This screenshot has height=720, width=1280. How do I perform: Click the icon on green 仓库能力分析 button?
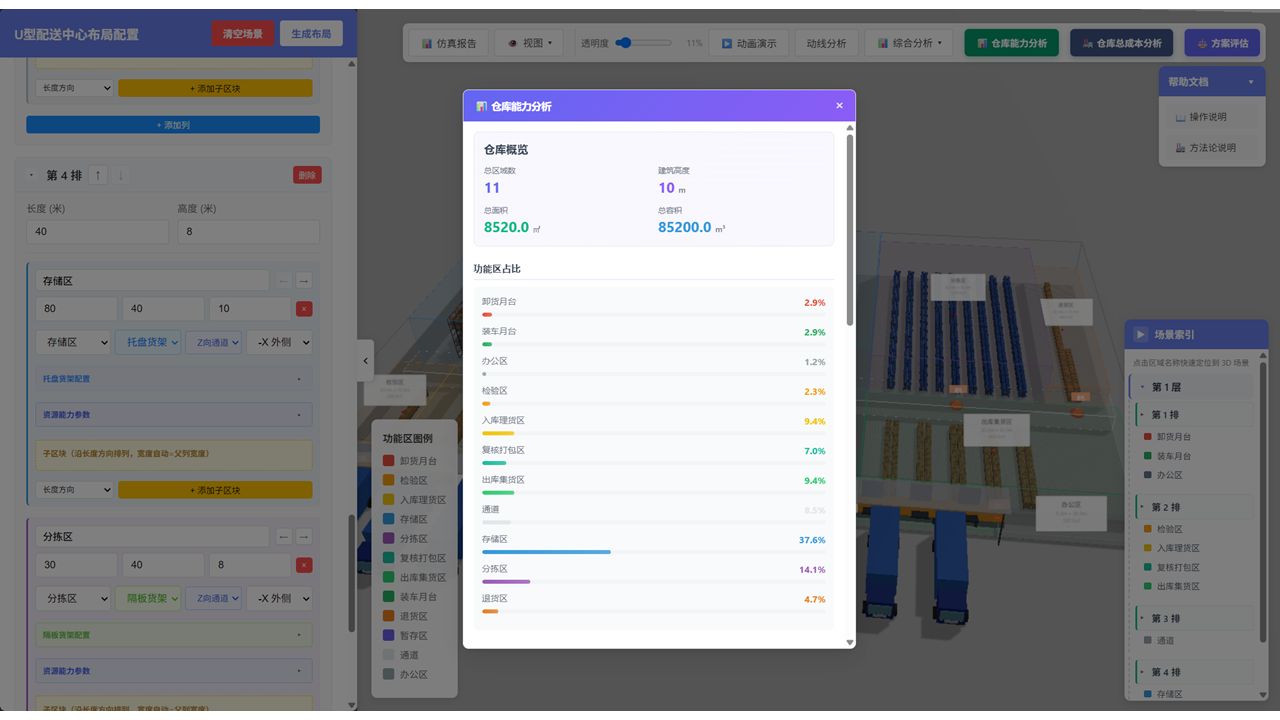(x=982, y=44)
